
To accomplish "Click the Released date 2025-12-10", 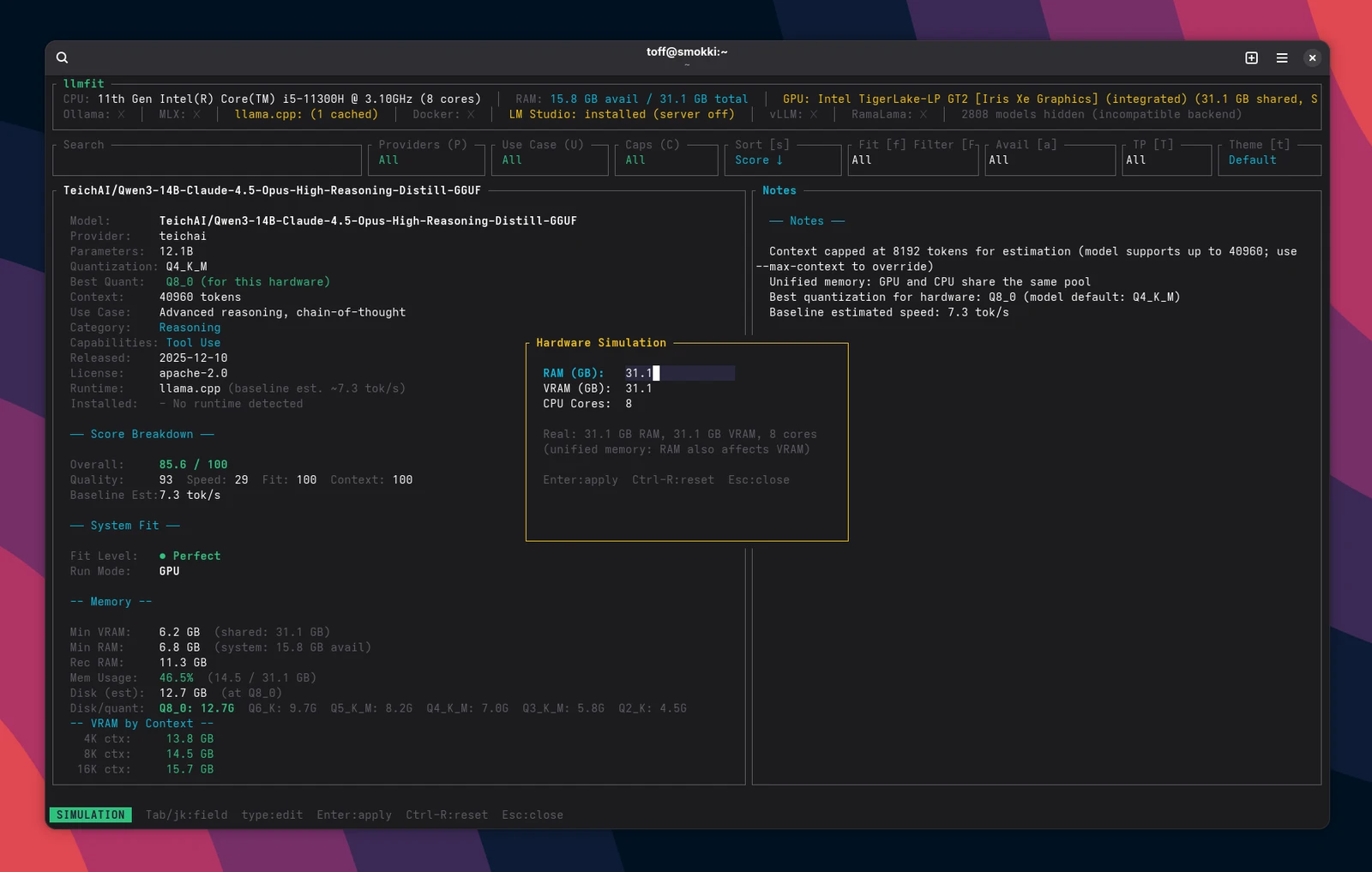I will coord(193,358).
